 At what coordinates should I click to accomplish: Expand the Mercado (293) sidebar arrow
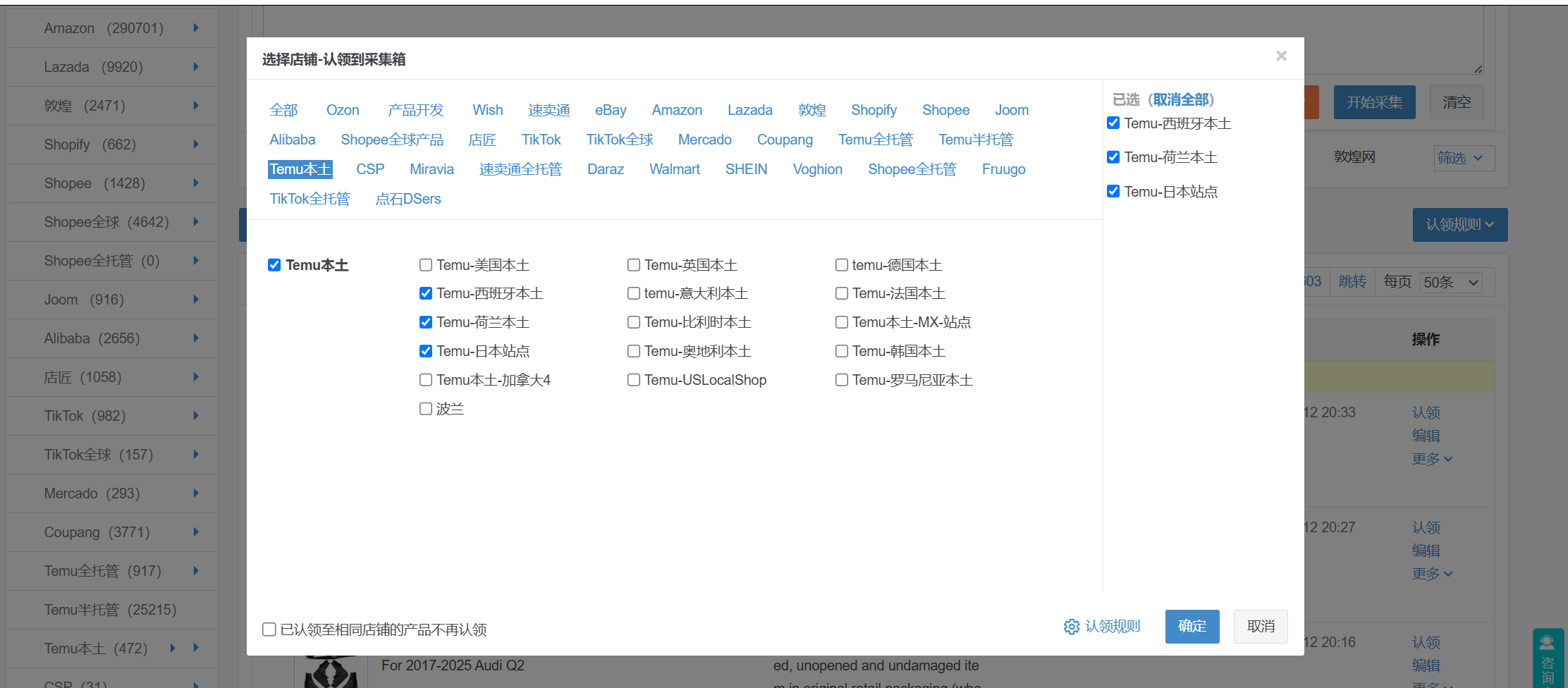tap(196, 493)
